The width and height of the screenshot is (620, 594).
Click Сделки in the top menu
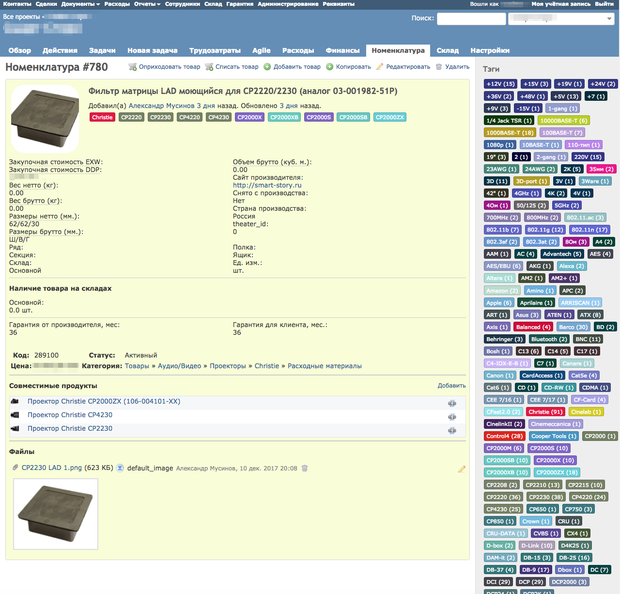coord(46,4)
